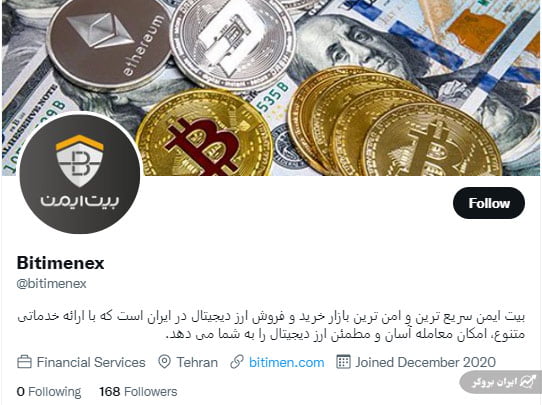This screenshot has width=542, height=405.
Task: Click the gray watermark badge icon
Action: click(526, 382)
